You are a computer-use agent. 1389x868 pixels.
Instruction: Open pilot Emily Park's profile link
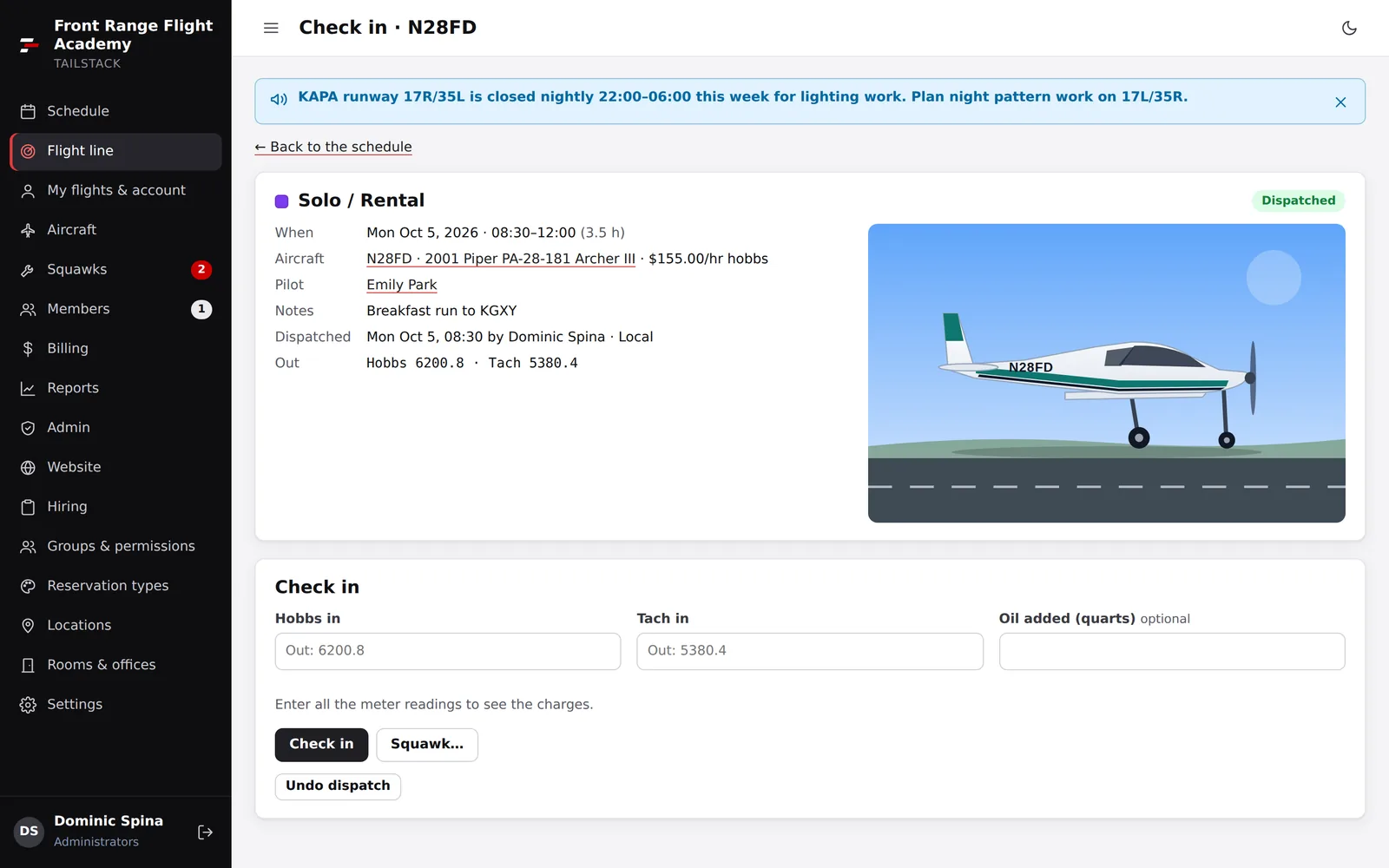[401, 285]
